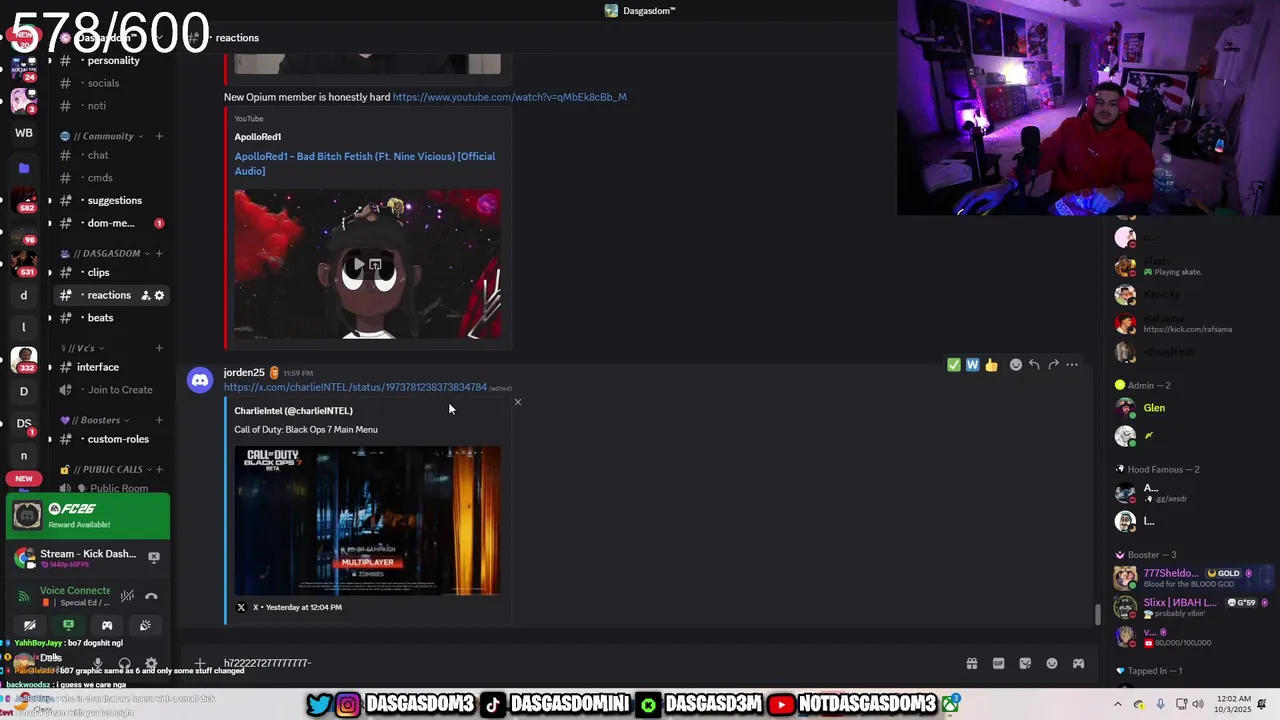React with the thumbs up emoji

991,365
